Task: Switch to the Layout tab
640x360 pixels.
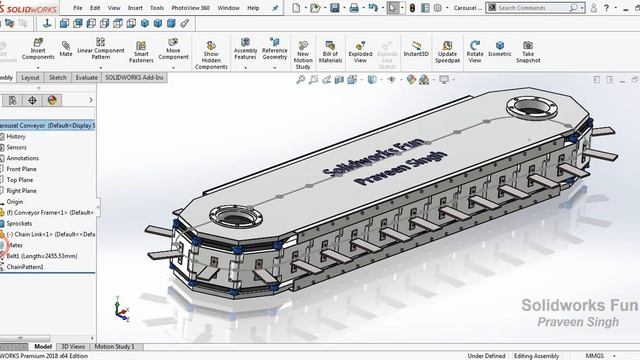Action: coord(30,78)
